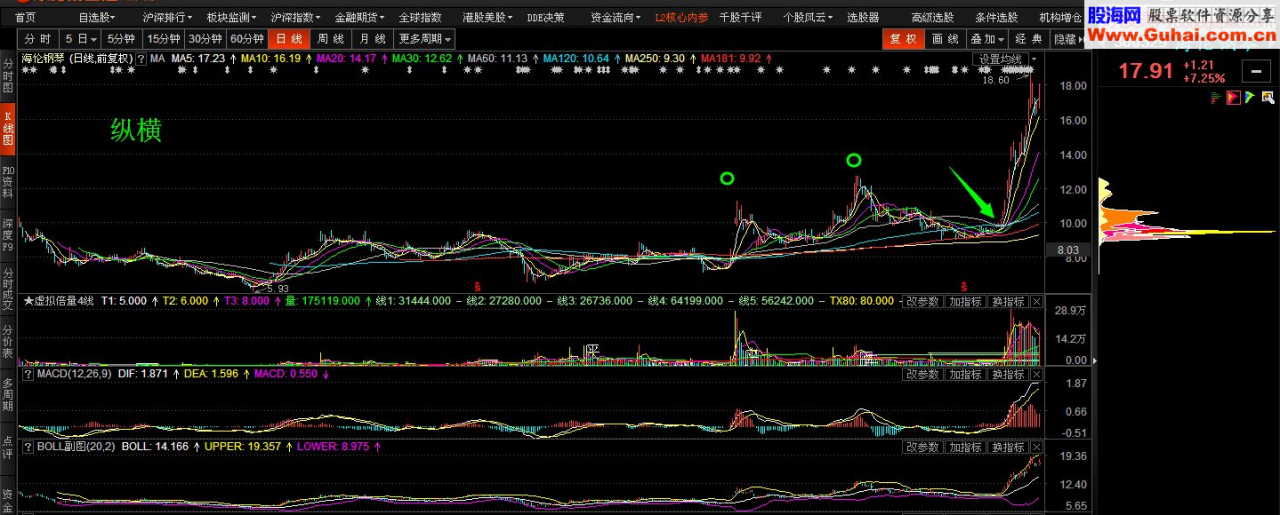Expand the 板块监测 dropdown menu

(x=231, y=17)
